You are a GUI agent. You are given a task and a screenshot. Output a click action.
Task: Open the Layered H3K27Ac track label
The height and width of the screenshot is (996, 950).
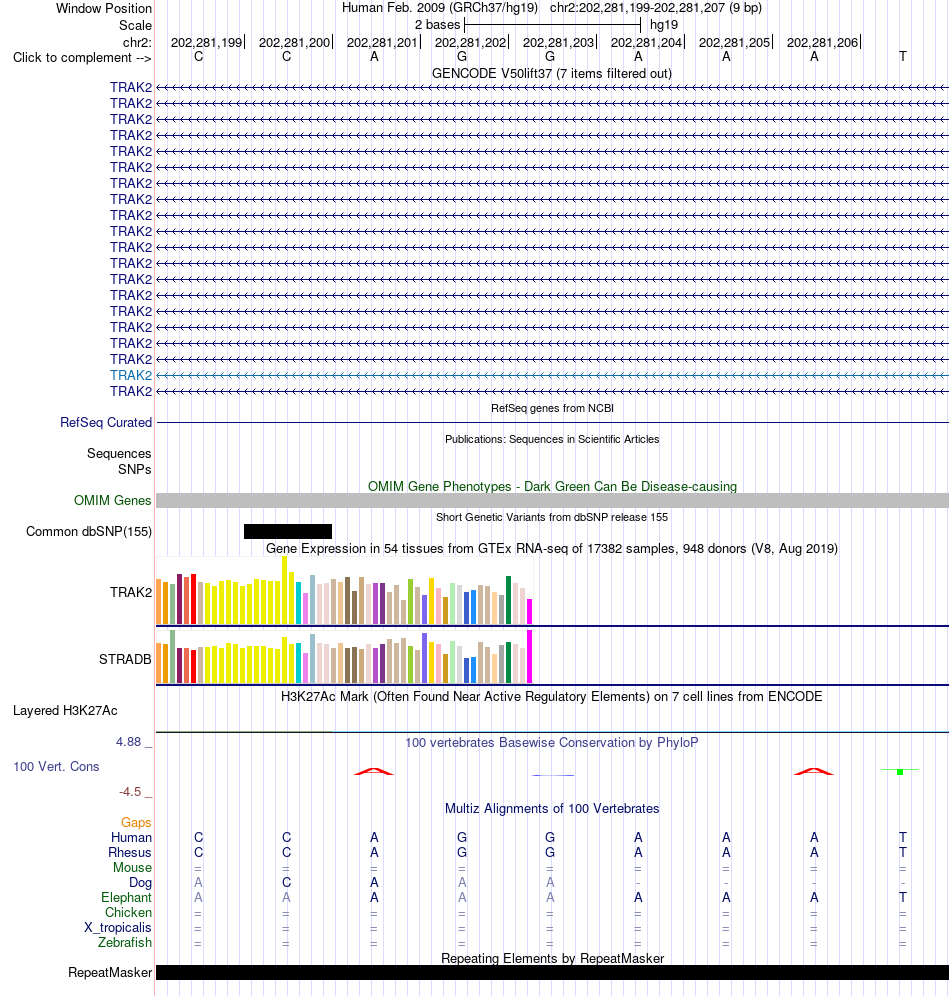tap(65, 711)
